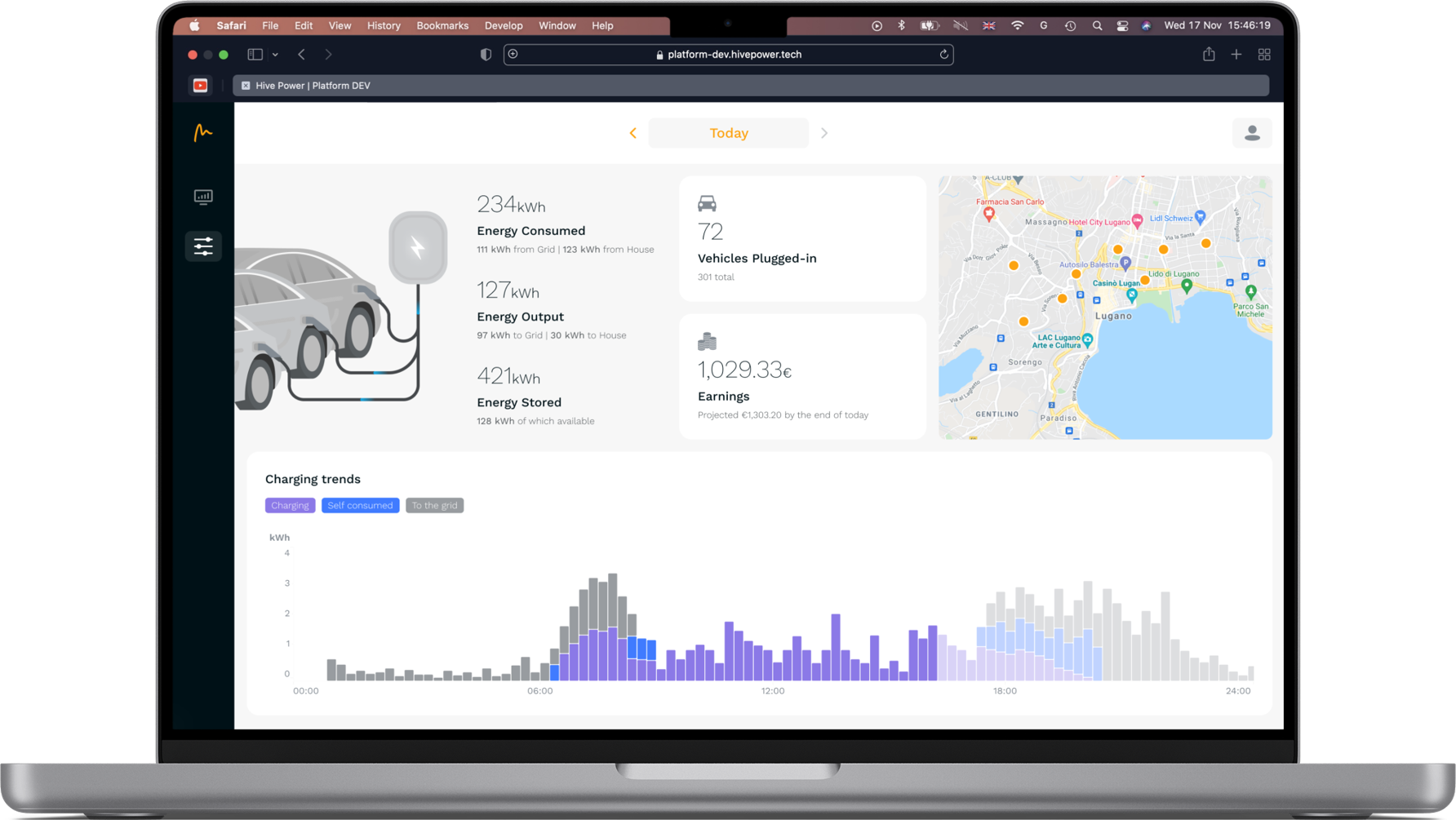1456x820 pixels.
Task: Toggle the To the grid series
Action: (x=434, y=505)
